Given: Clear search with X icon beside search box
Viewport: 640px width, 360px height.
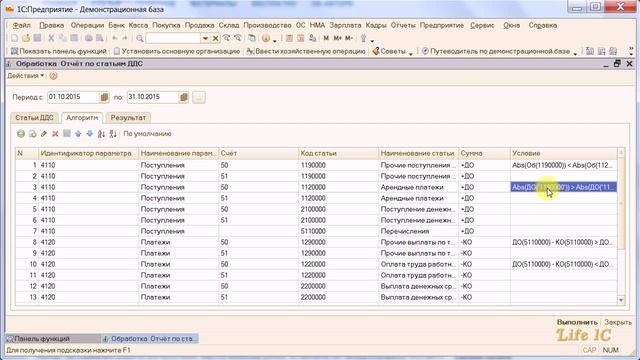Looking at the screenshot, I should pyautogui.click(x=216, y=38).
